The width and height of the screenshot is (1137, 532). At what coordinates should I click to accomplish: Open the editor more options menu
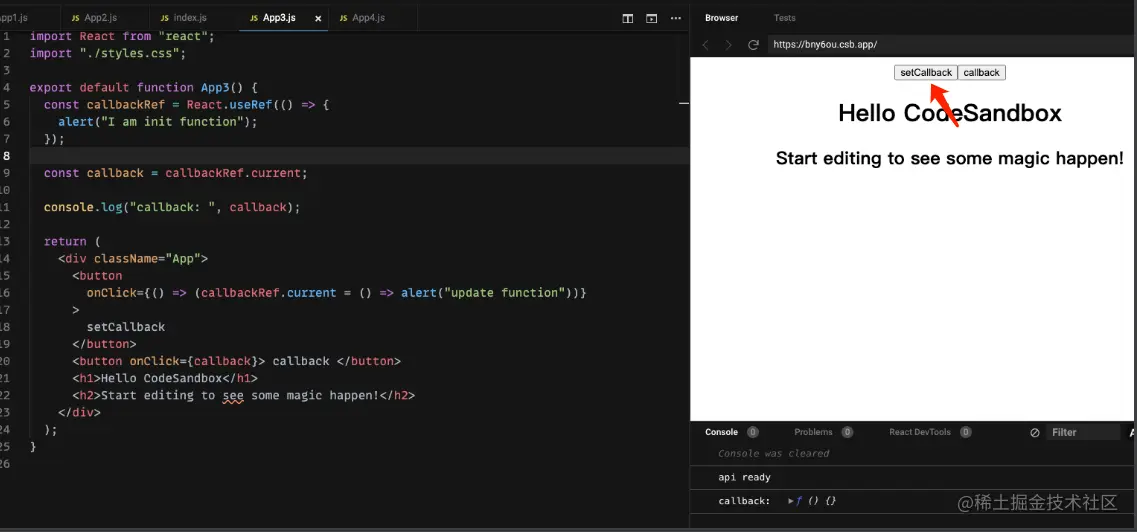point(675,18)
